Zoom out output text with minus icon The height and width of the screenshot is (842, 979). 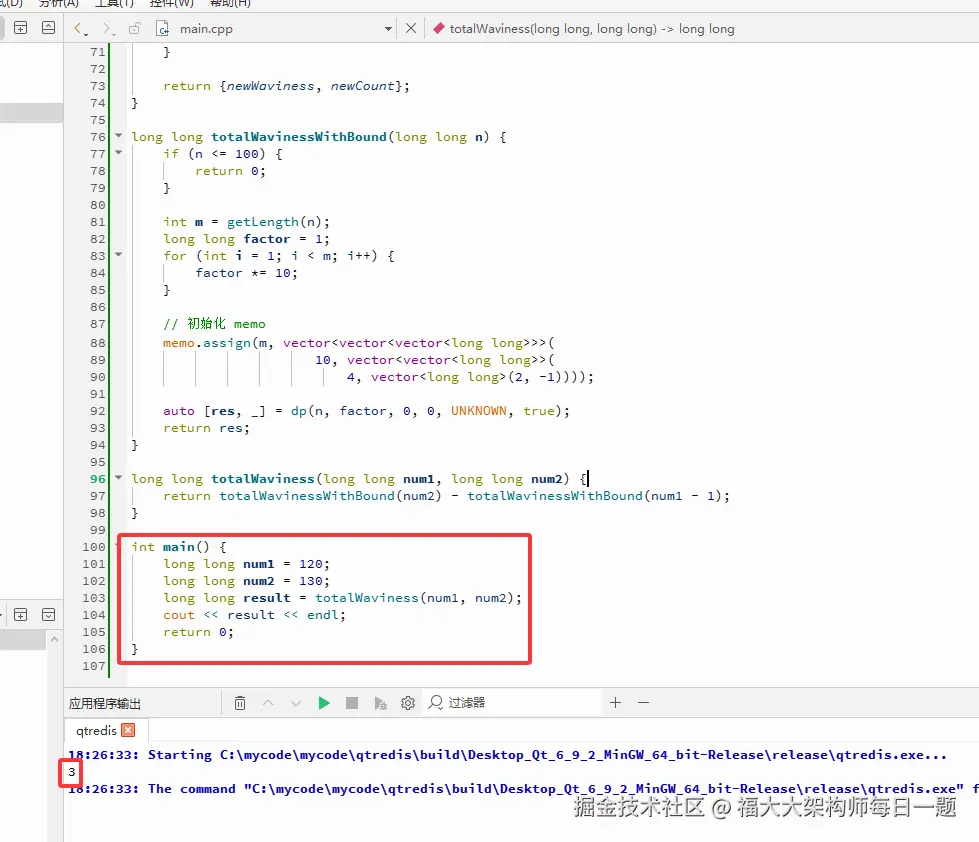tap(644, 703)
